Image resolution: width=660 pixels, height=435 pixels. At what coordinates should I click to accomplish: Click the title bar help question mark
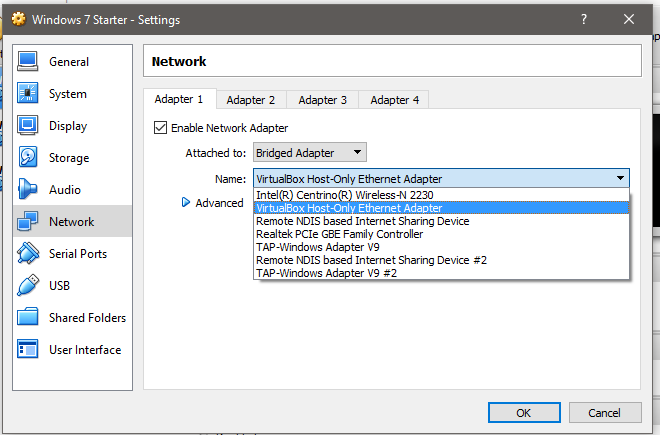pos(584,19)
